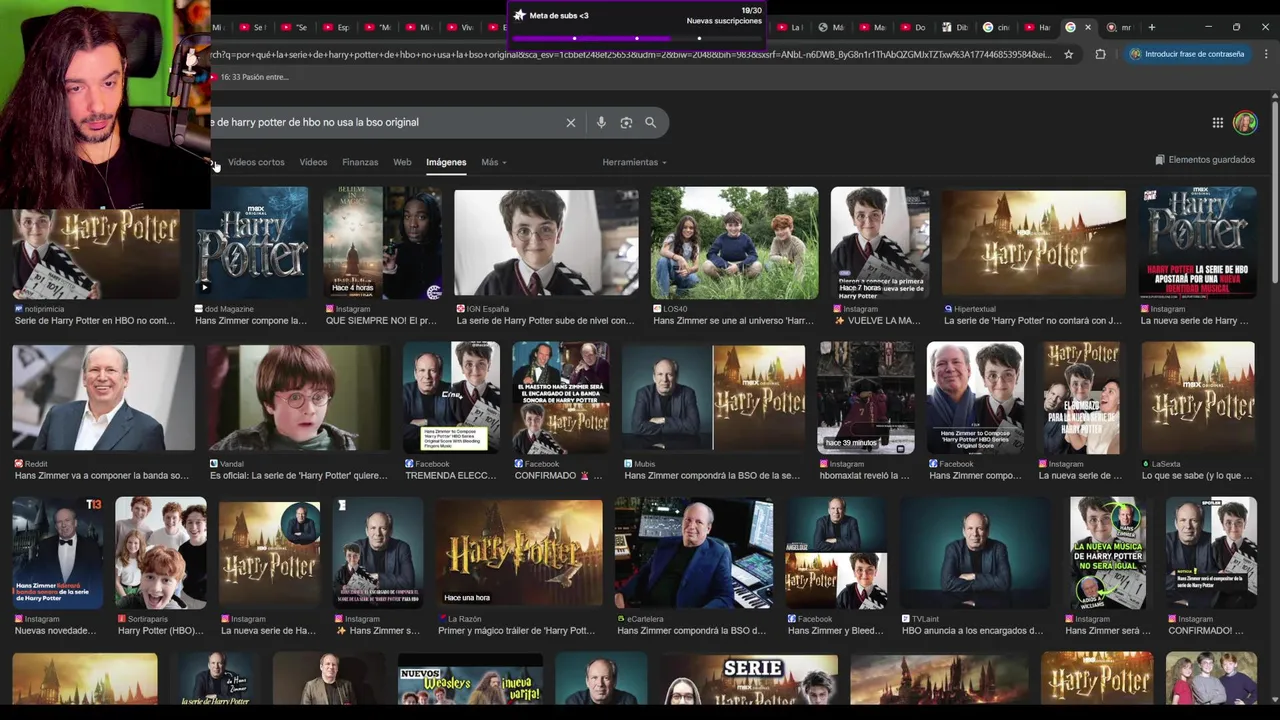This screenshot has width=1280, height=720.
Task: Open the Chrome extensions puzzle icon
Action: 1100,54
